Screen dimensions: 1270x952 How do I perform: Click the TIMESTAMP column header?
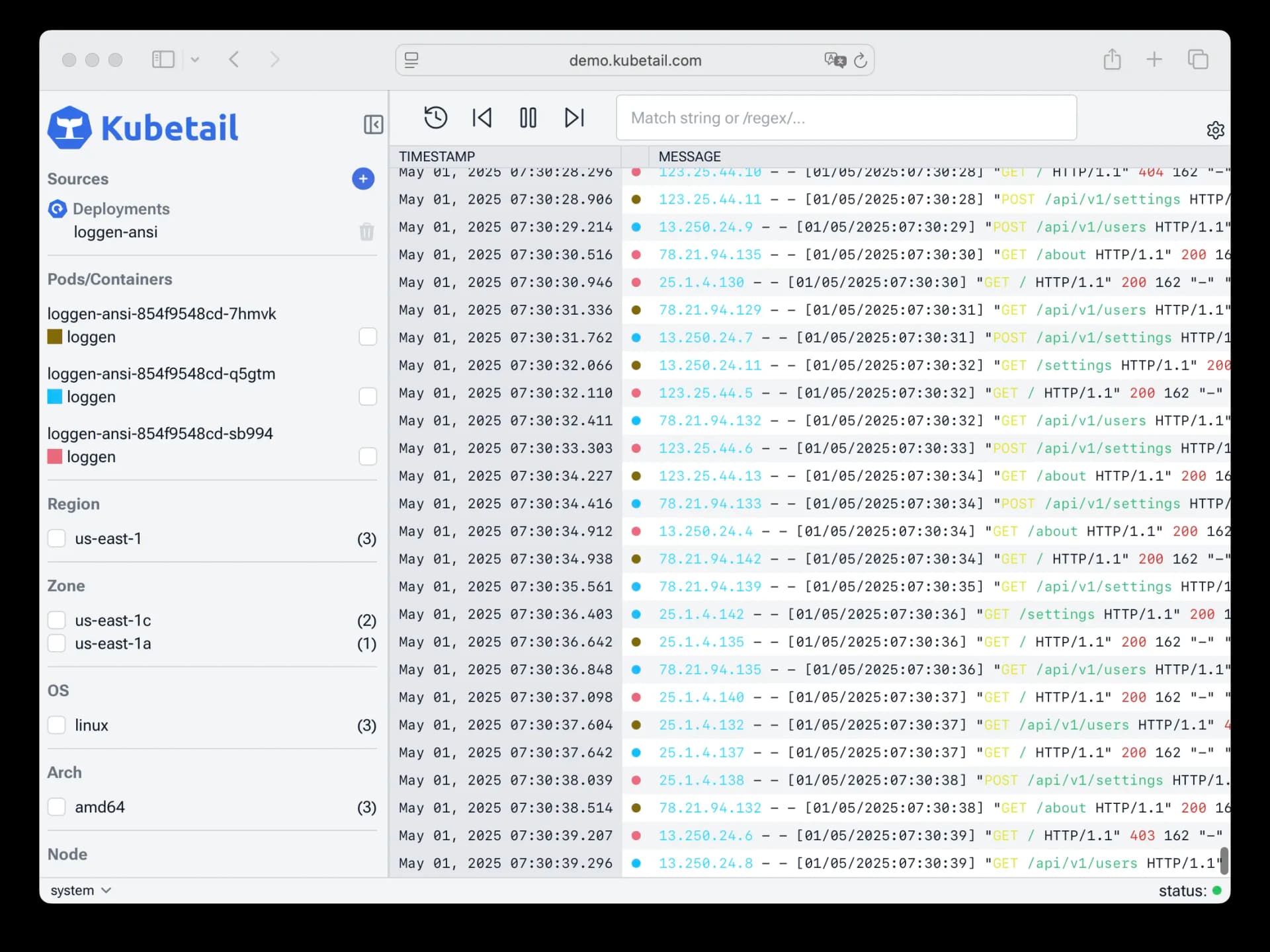[437, 157]
